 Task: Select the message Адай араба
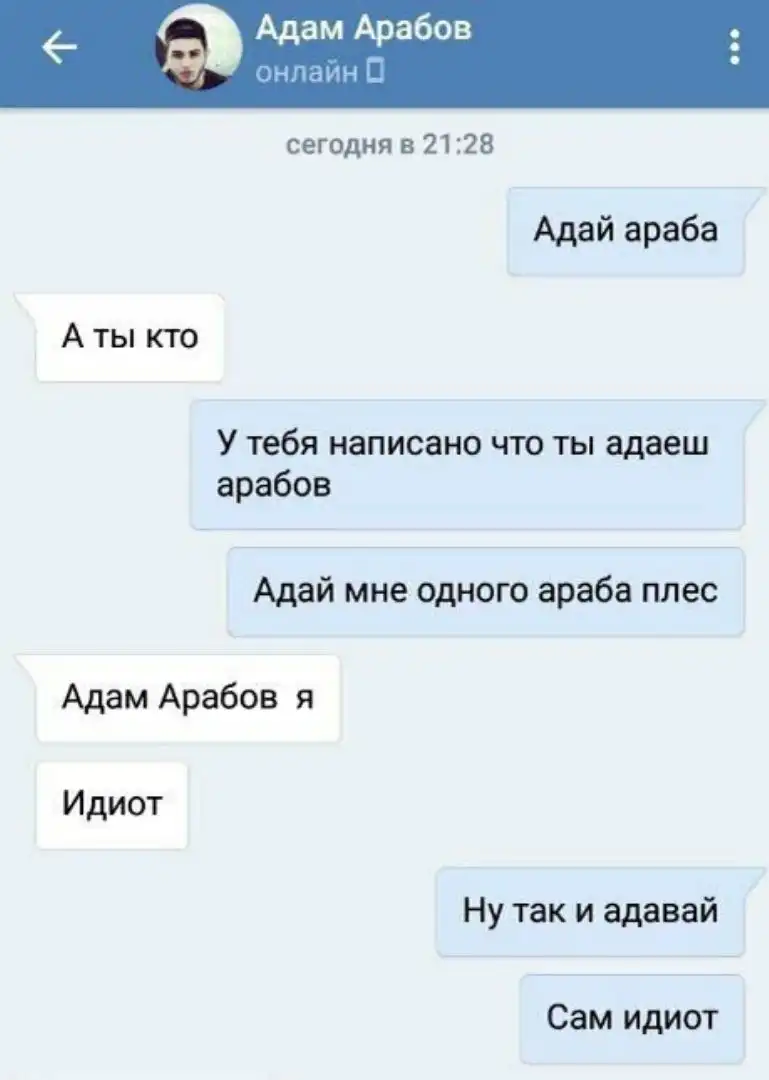tap(626, 231)
